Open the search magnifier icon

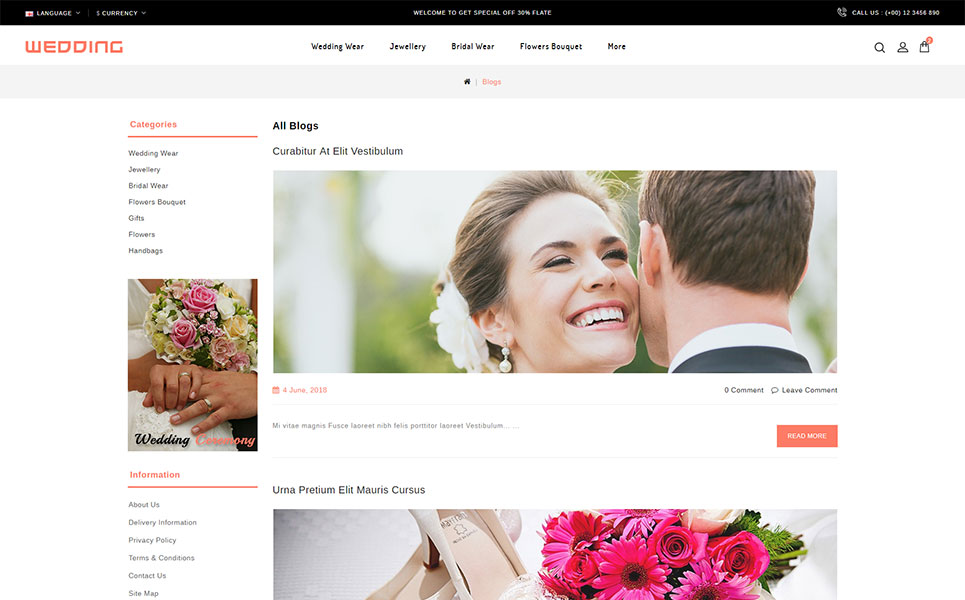(x=879, y=47)
